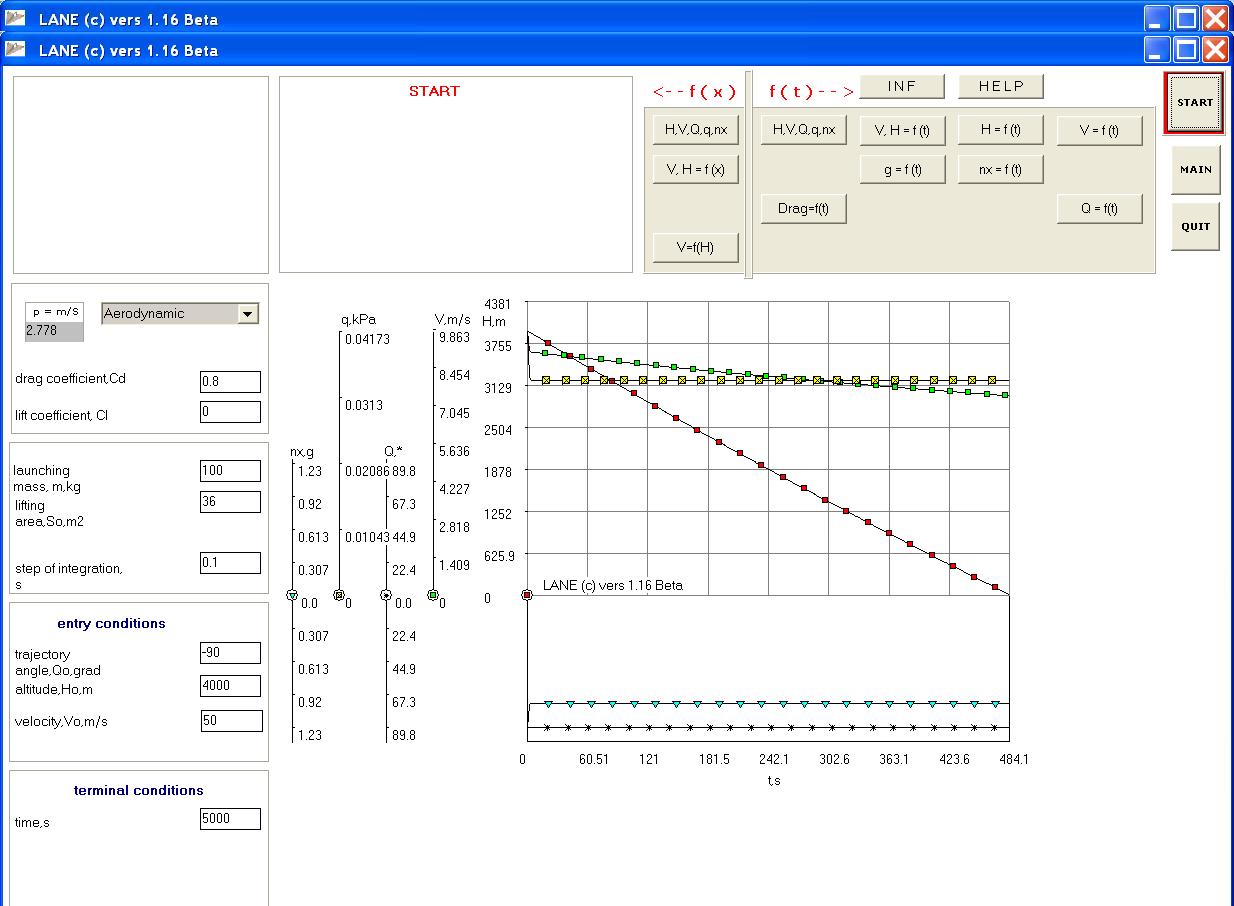The image size is (1234, 906).
Task: Click the red marker at the graph origin
Action: (x=527, y=595)
